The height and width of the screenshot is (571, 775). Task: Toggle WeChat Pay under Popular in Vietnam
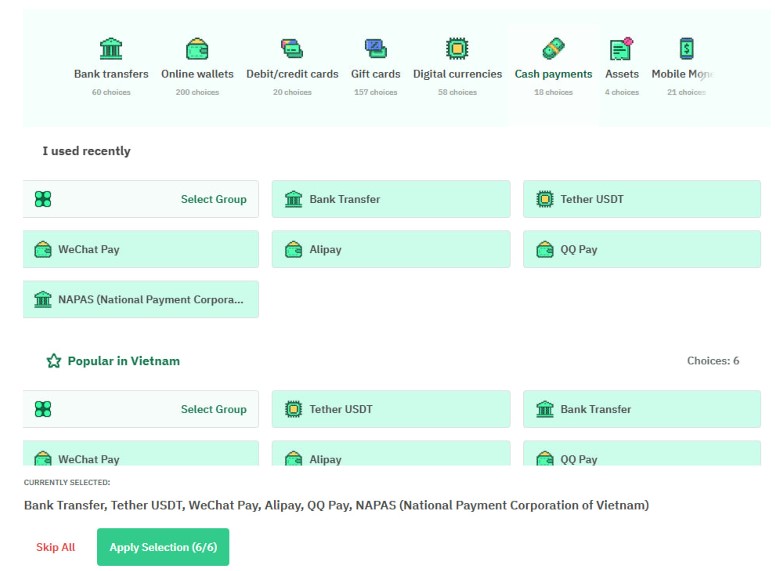pos(140,453)
